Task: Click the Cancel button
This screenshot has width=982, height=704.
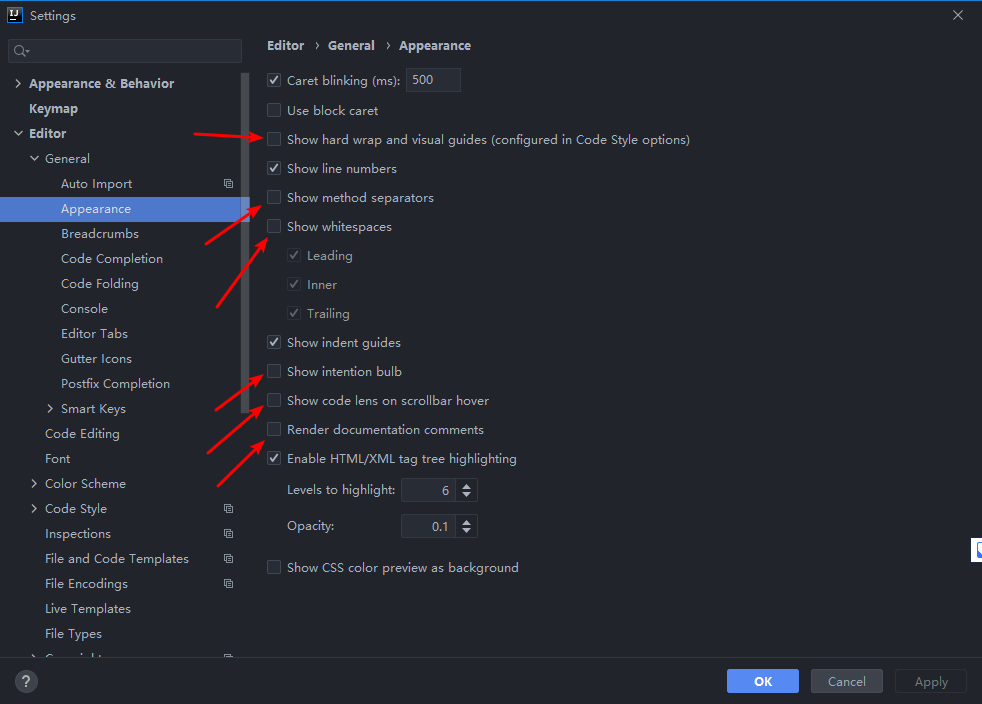Action: point(846,681)
